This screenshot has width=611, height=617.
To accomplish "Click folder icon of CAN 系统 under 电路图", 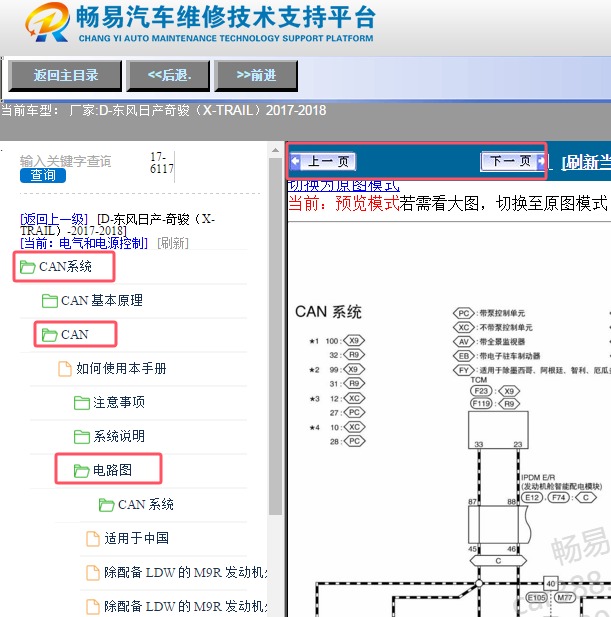I will (106, 505).
